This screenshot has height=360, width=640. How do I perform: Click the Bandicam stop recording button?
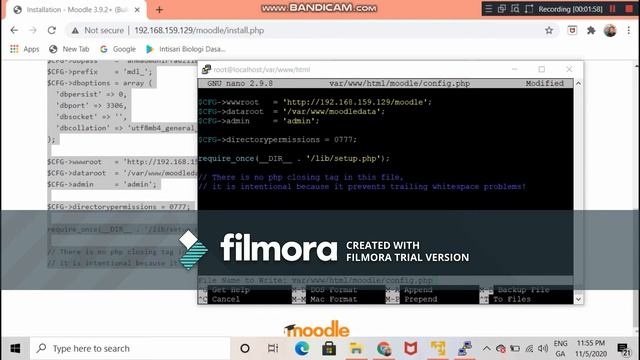629,9
